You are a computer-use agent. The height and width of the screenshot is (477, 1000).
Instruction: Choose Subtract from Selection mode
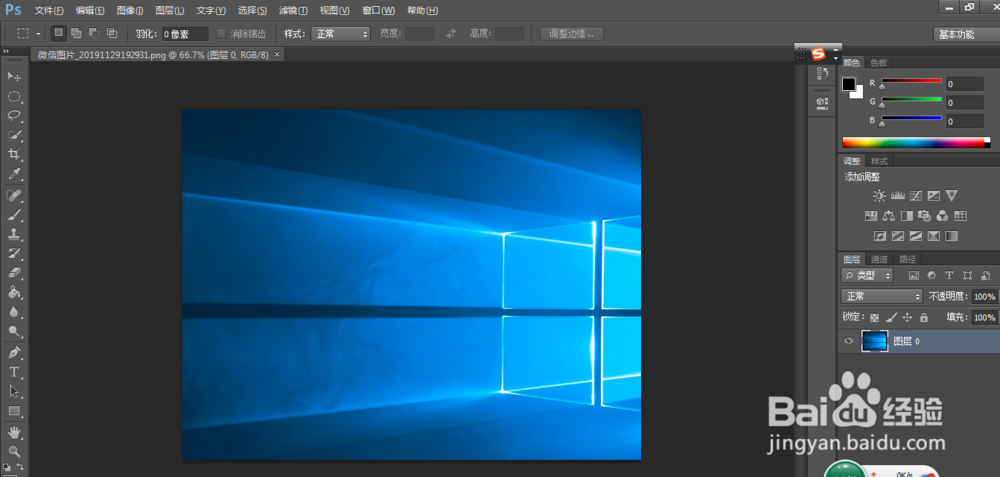94,33
